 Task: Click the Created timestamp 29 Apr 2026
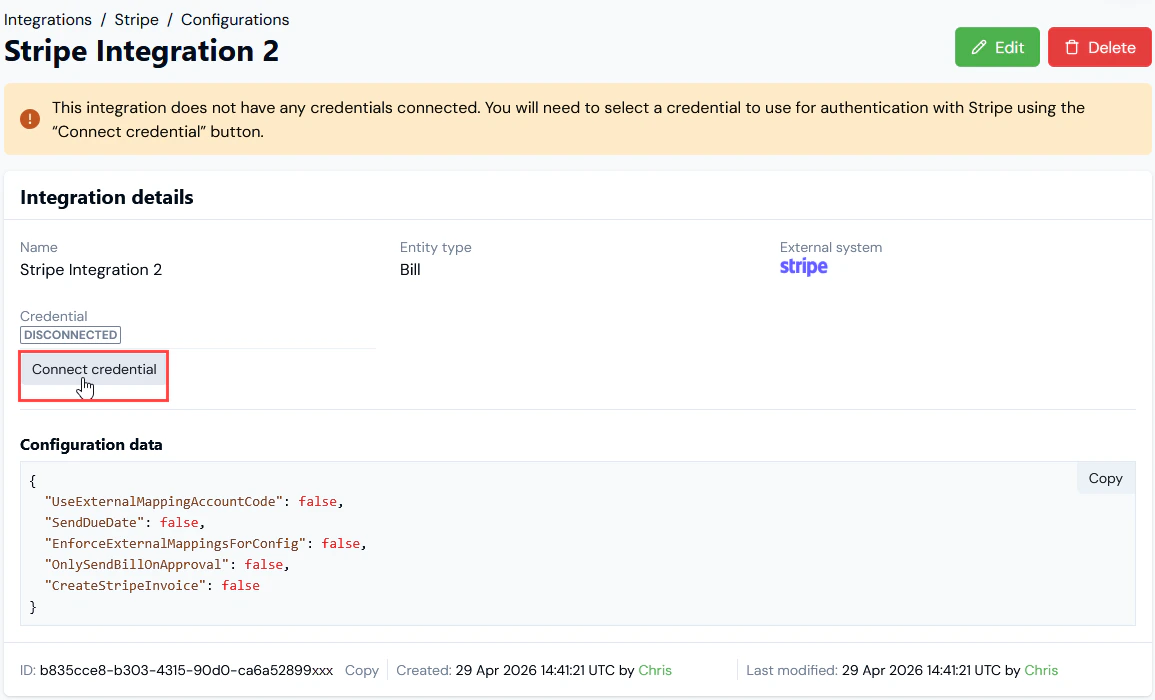535,671
